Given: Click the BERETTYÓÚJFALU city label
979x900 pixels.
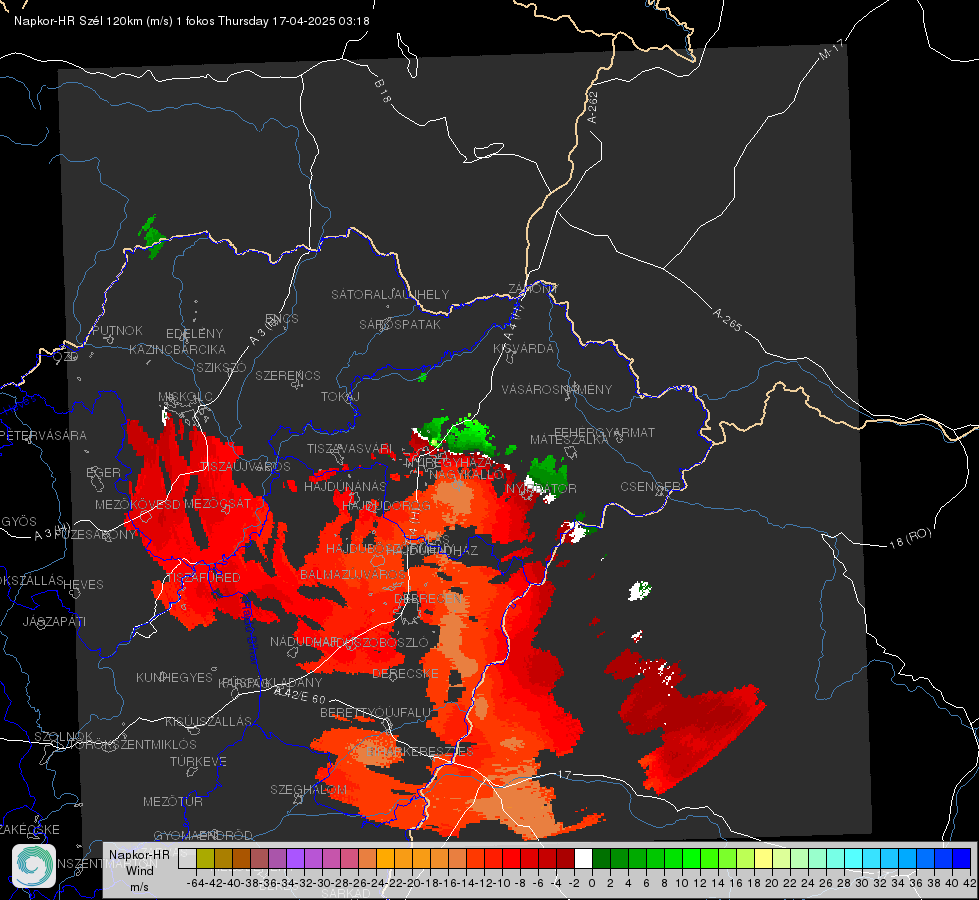Looking at the screenshot, I should (375, 713).
